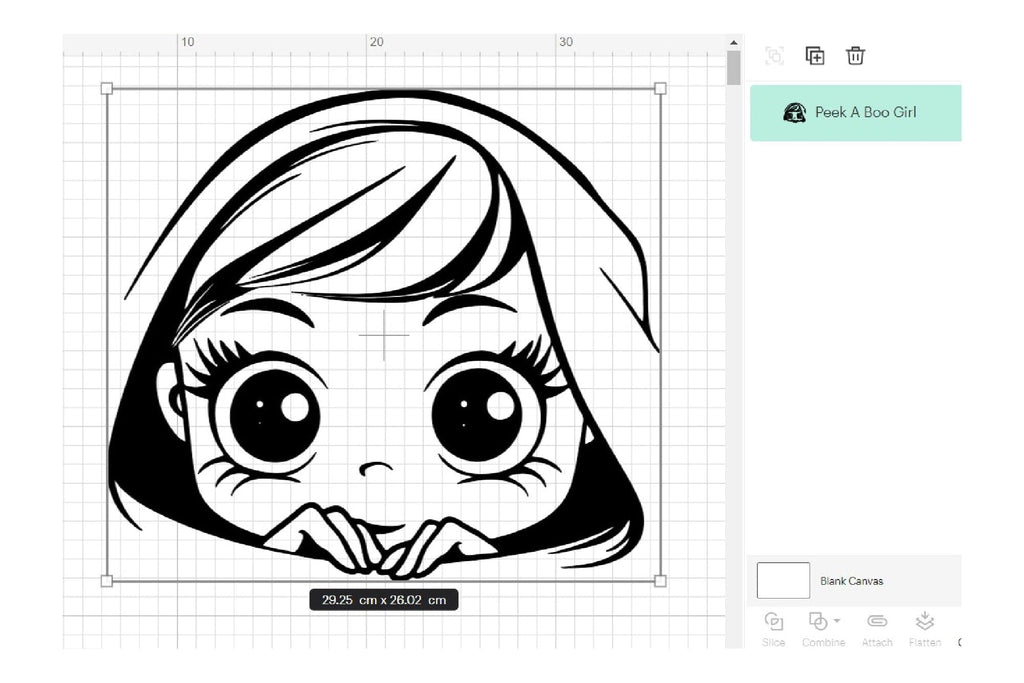Click the center crosshair of the selection
The width and height of the screenshot is (1024, 683).
383,337
